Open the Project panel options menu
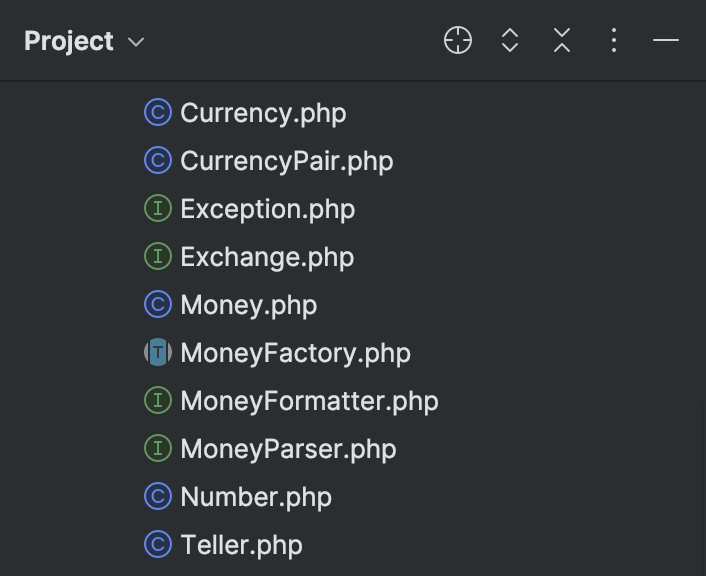The height and width of the screenshot is (576, 706). tap(614, 41)
